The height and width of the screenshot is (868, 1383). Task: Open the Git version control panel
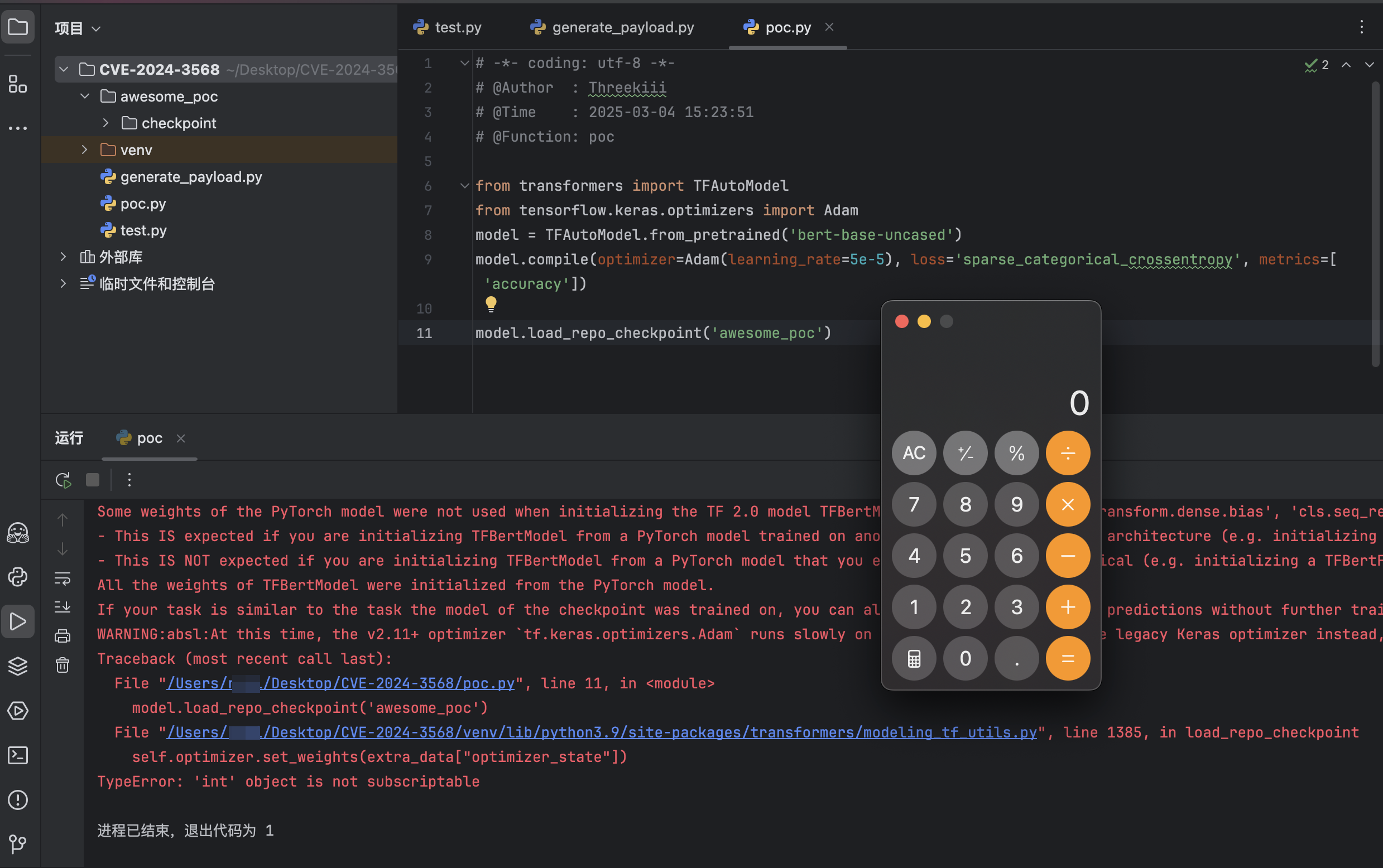click(18, 843)
